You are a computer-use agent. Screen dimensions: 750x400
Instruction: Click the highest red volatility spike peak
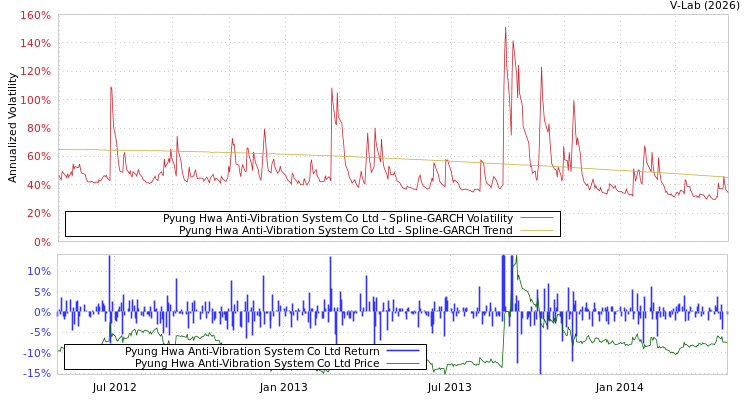tap(506, 27)
